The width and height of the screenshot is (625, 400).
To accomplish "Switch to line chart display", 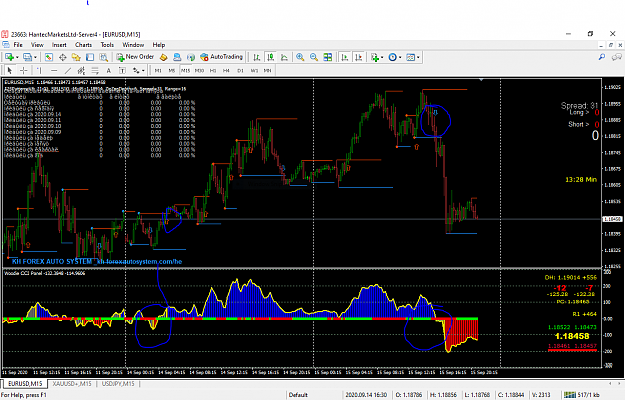I will pos(284,57).
